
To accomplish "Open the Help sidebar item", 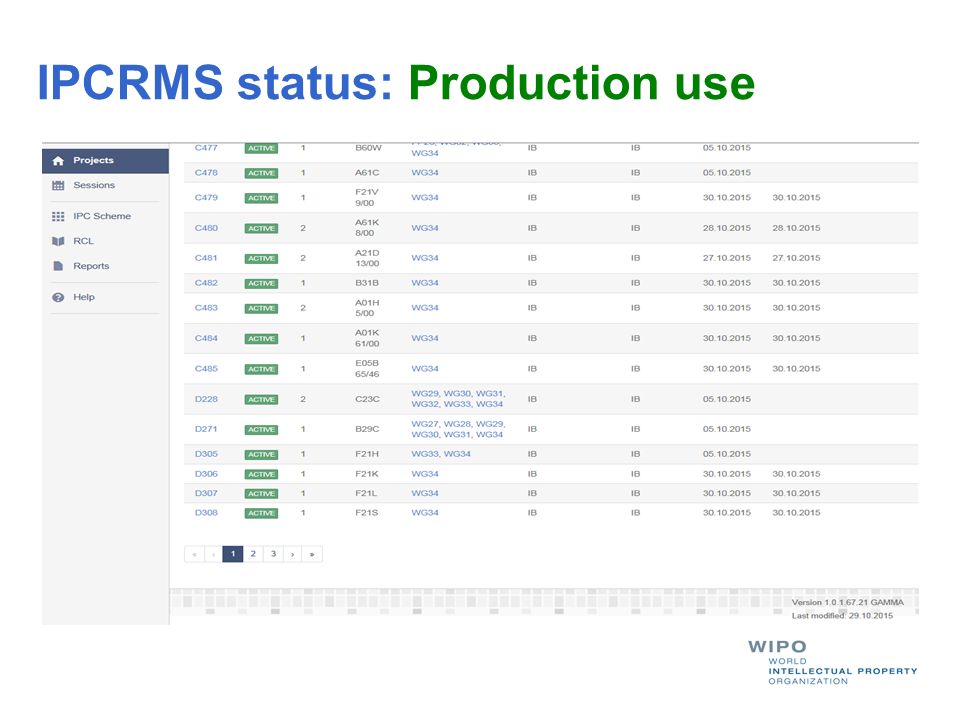I will tap(105, 298).
